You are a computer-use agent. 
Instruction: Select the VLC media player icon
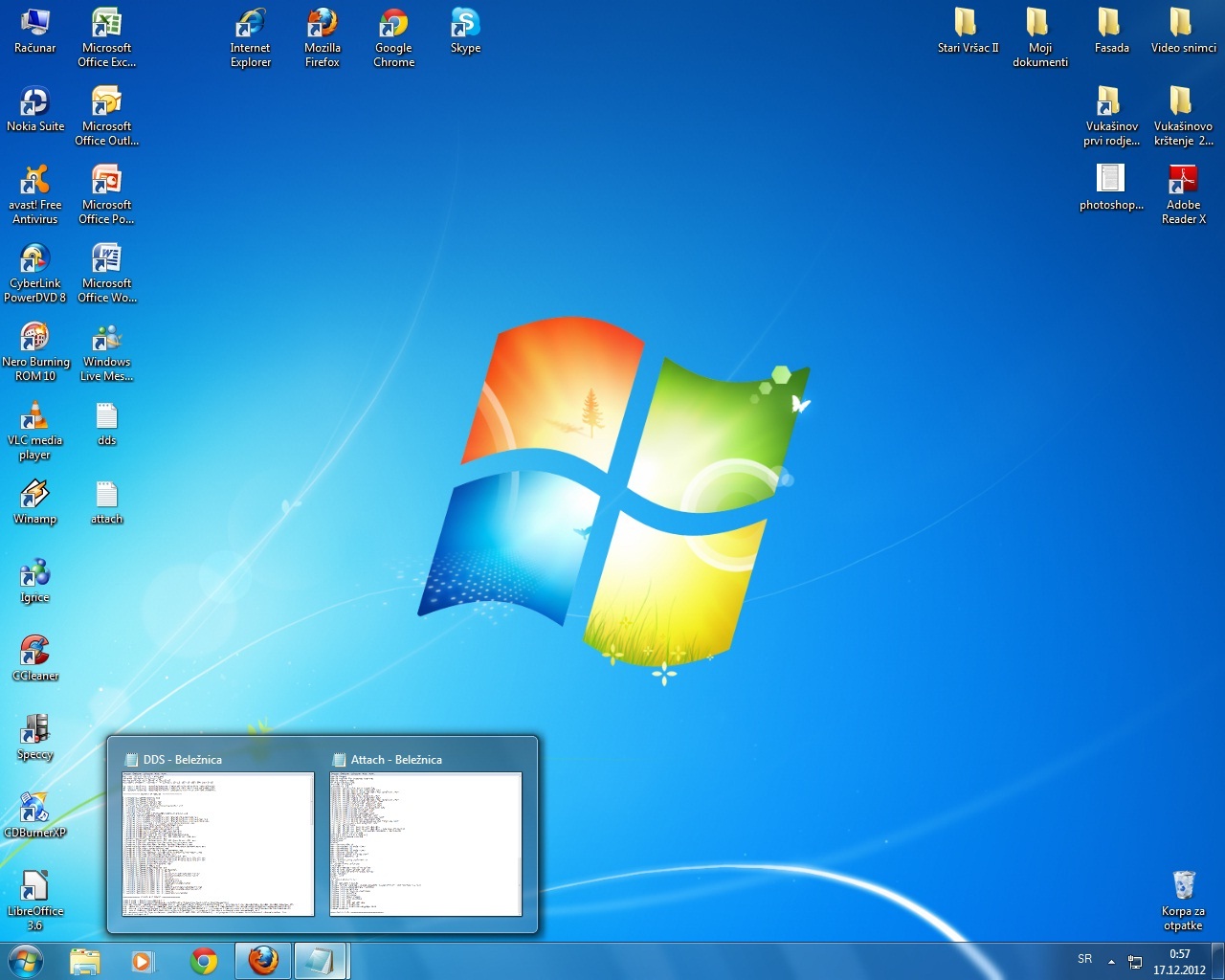tap(34, 417)
